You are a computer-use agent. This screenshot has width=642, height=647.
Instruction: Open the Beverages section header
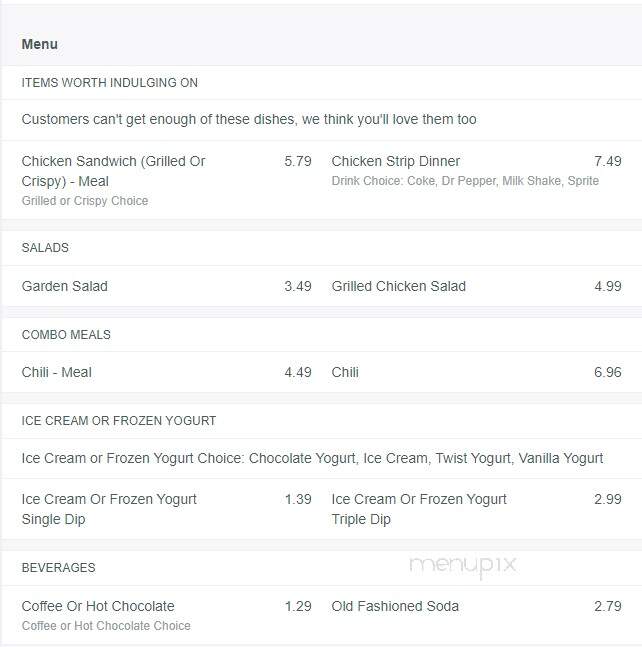click(58, 568)
